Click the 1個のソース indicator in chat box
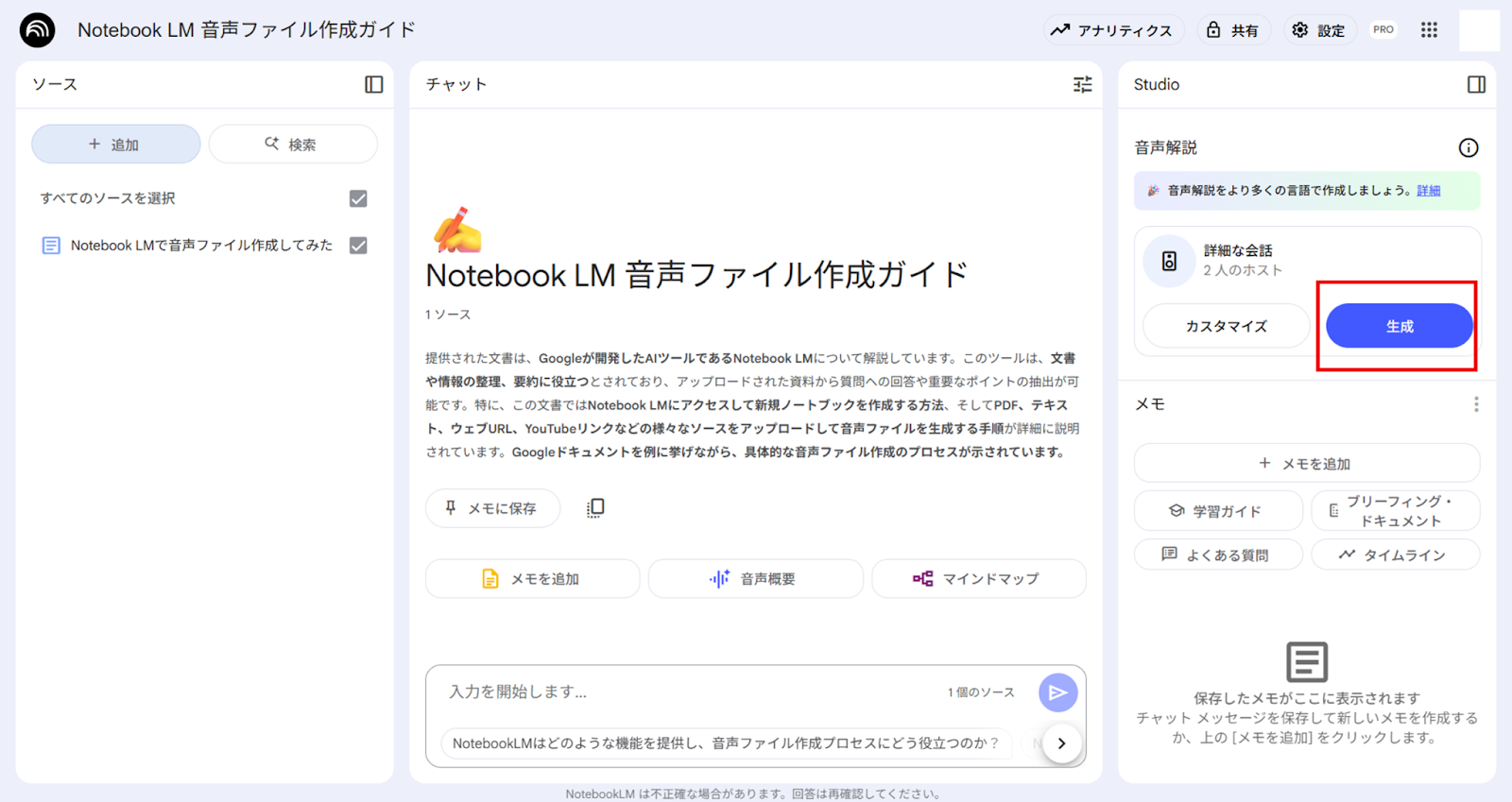1512x802 pixels. 981,692
